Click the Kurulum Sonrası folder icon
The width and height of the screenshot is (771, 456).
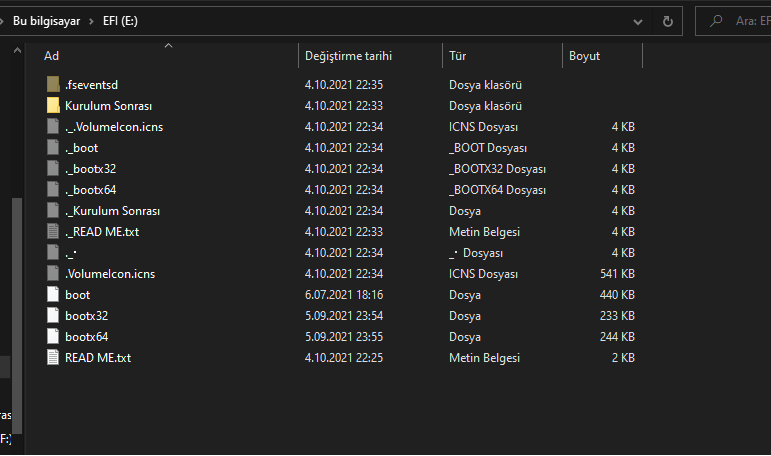tap(53, 106)
